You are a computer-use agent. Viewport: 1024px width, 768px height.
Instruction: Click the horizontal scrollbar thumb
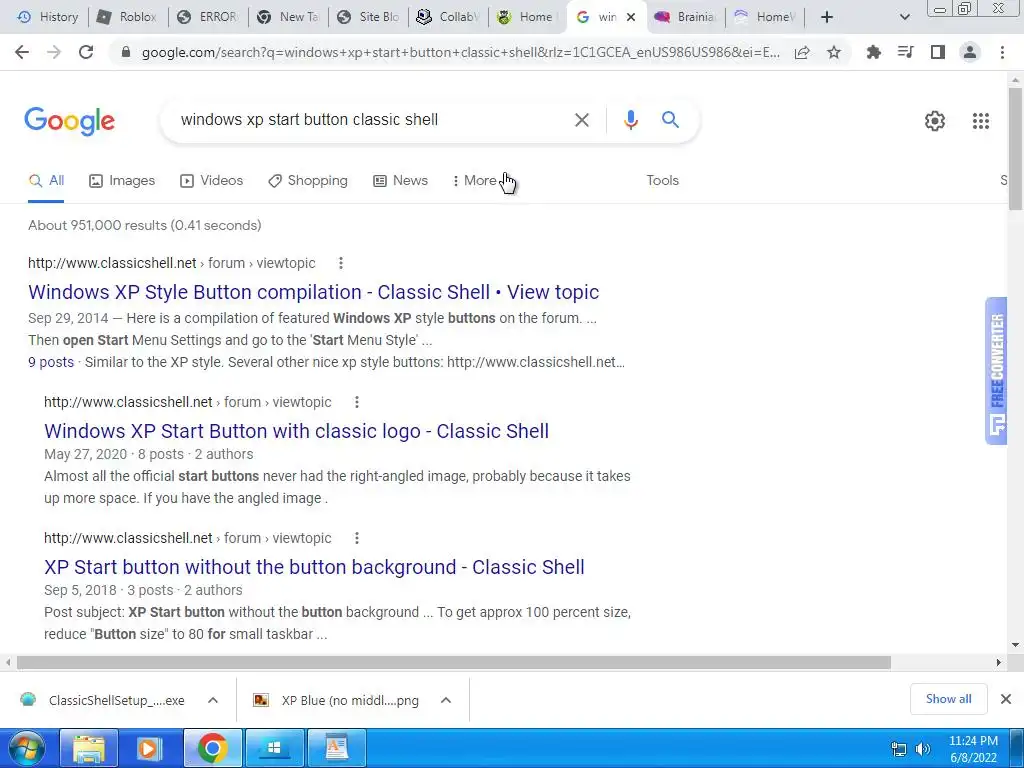point(454,662)
